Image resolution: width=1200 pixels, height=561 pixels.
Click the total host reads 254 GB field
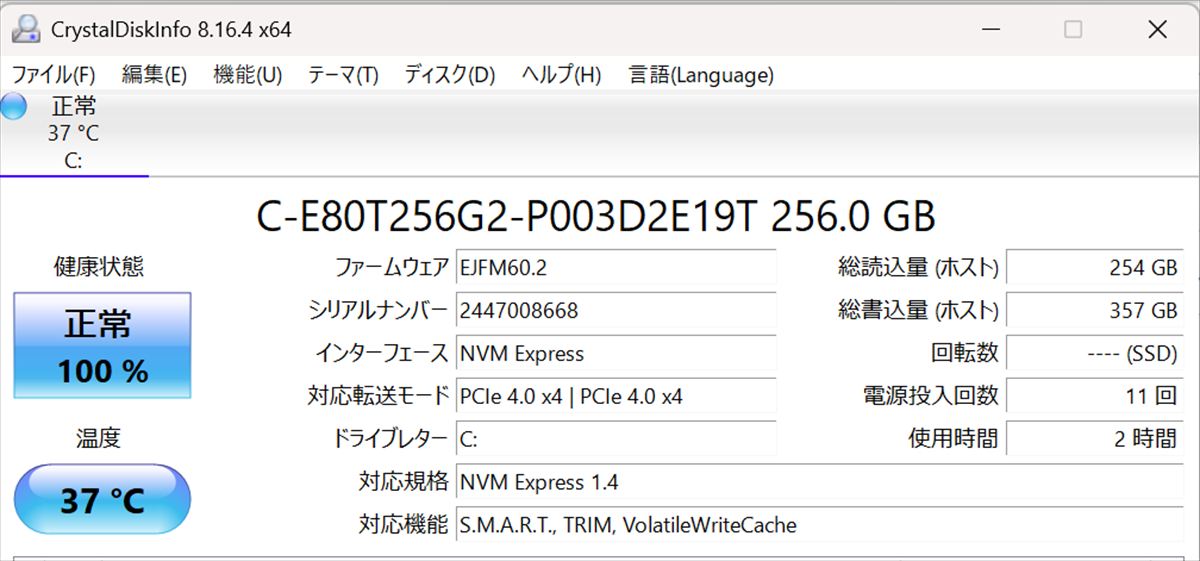tap(1094, 268)
